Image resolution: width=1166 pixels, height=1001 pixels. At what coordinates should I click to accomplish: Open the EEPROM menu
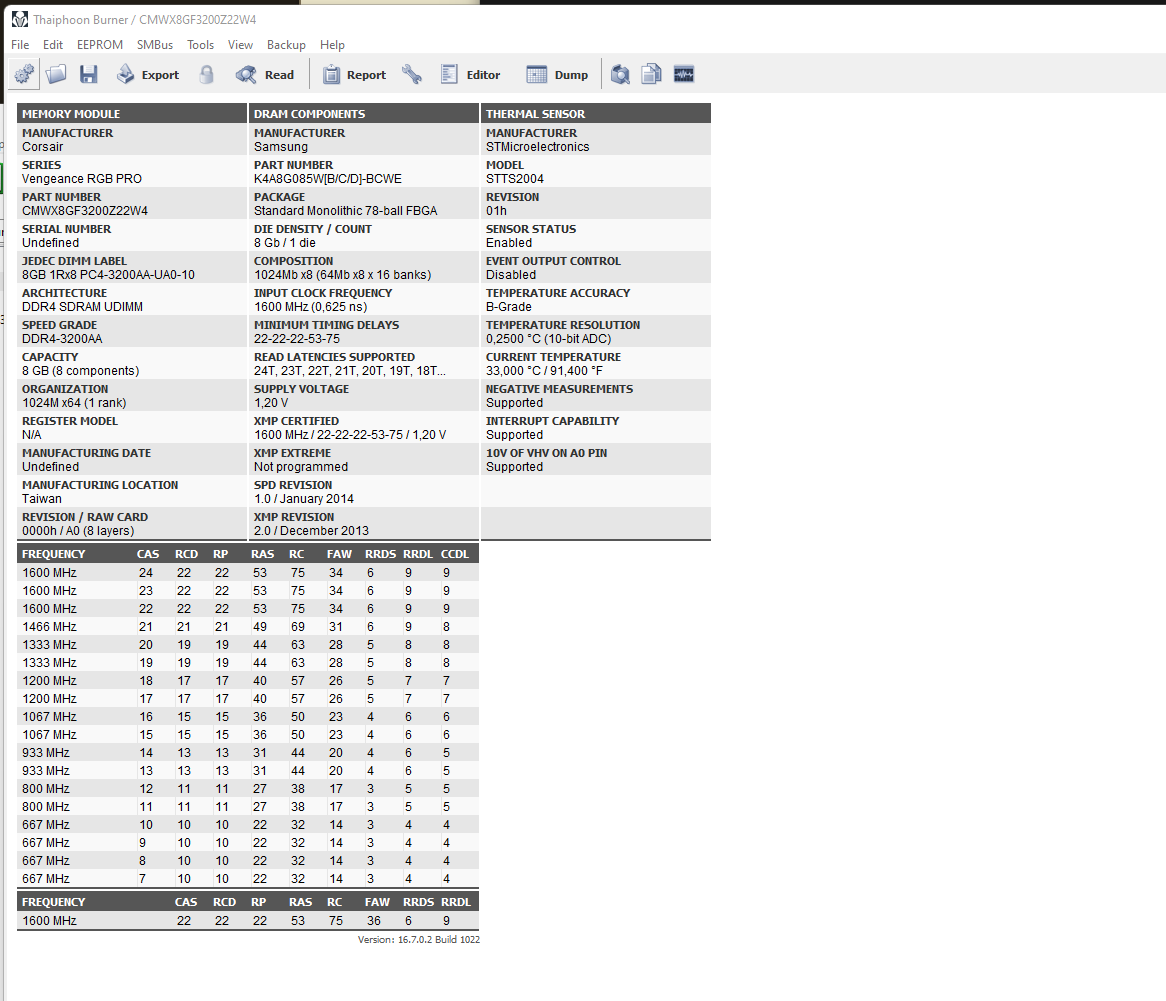click(100, 45)
